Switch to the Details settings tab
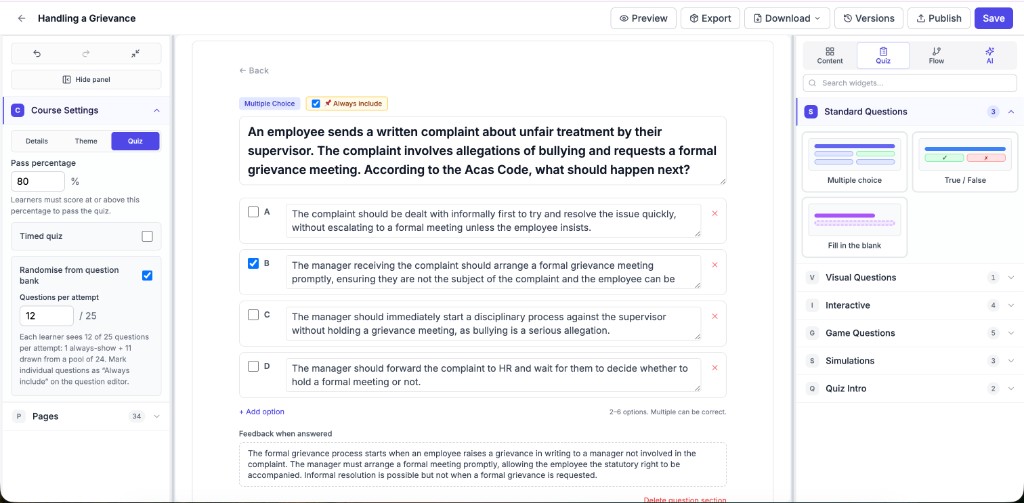Viewport: 1024px width, 503px height. (x=37, y=141)
